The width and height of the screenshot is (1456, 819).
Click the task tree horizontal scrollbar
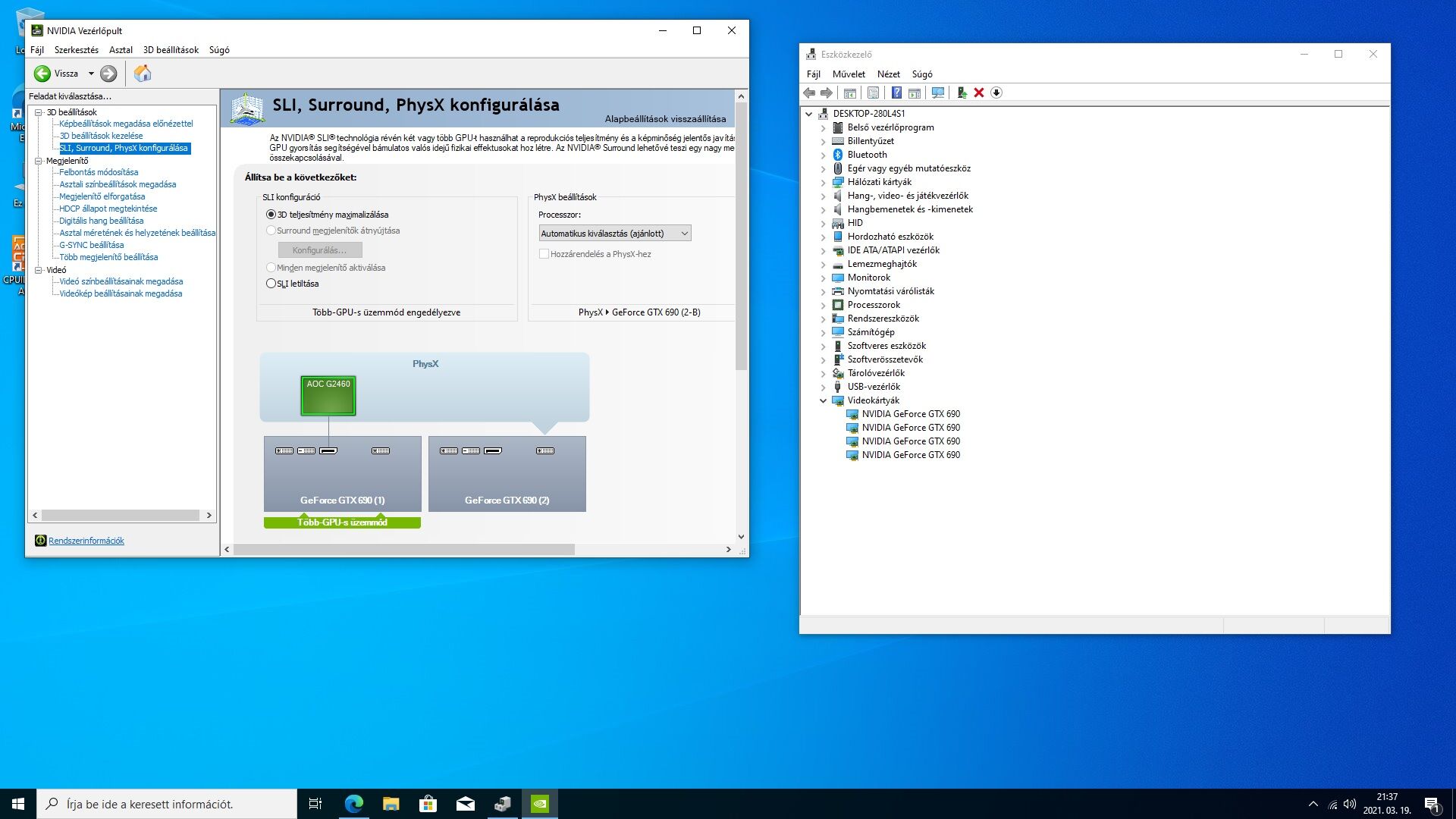coord(121,516)
